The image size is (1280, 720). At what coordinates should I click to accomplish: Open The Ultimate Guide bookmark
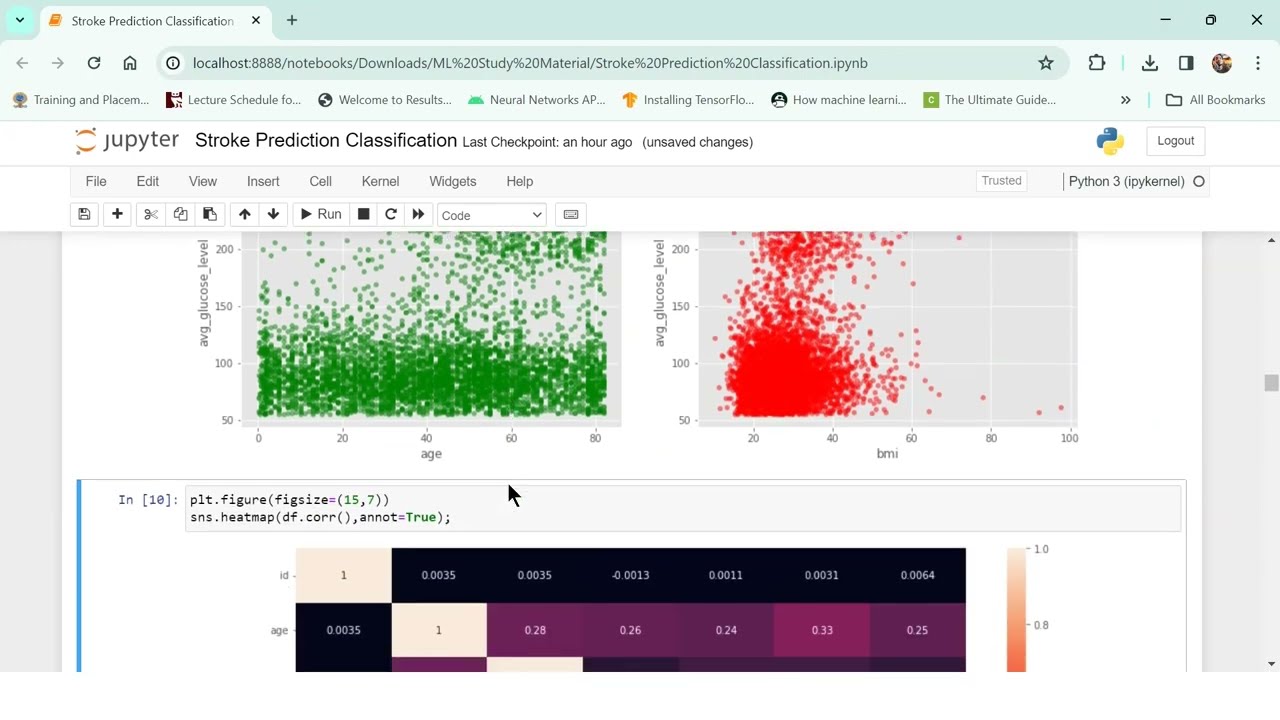tap(990, 100)
